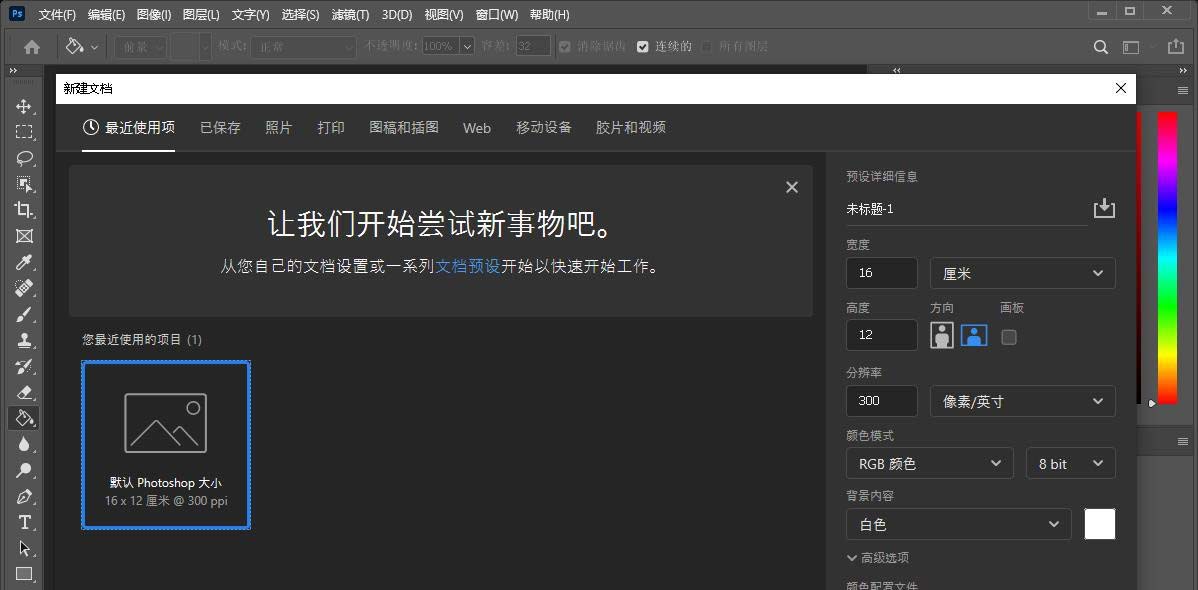
Task: Select the Blur tool
Action: tap(24, 444)
